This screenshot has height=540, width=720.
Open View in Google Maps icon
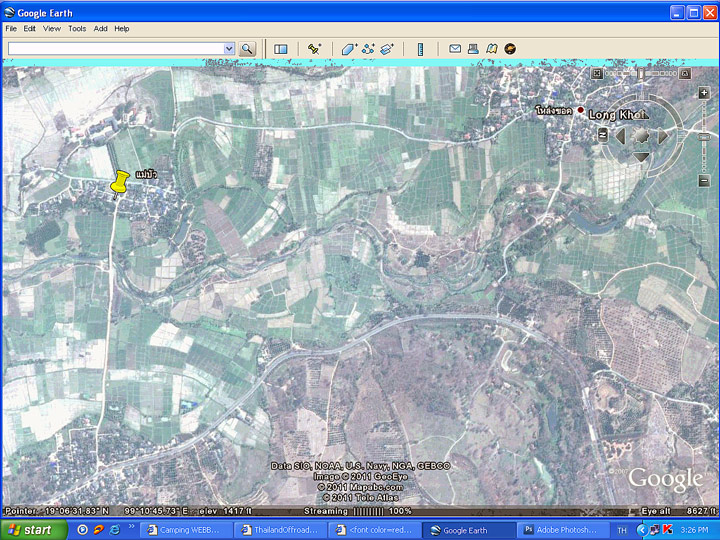[491, 48]
